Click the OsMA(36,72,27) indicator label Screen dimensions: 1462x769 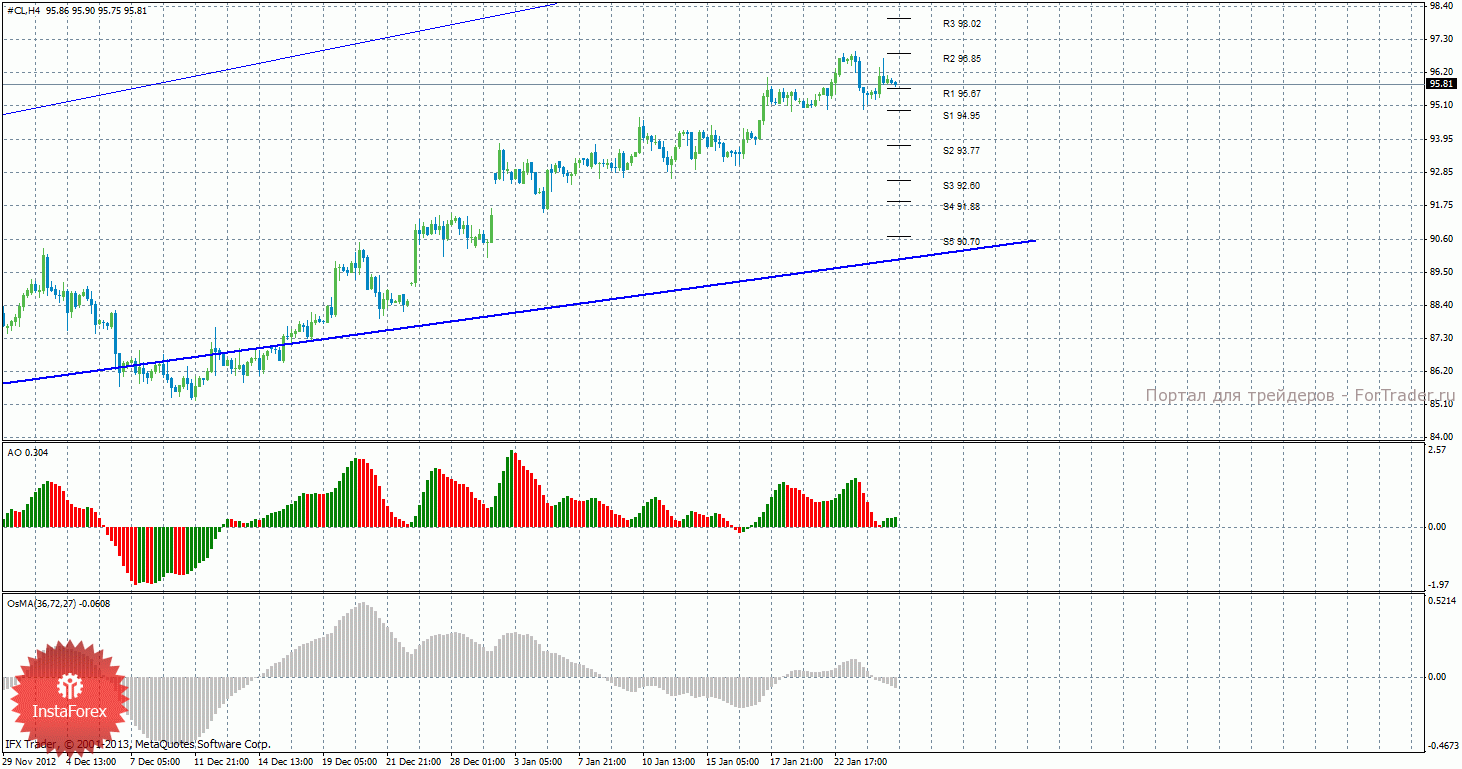click(x=42, y=604)
